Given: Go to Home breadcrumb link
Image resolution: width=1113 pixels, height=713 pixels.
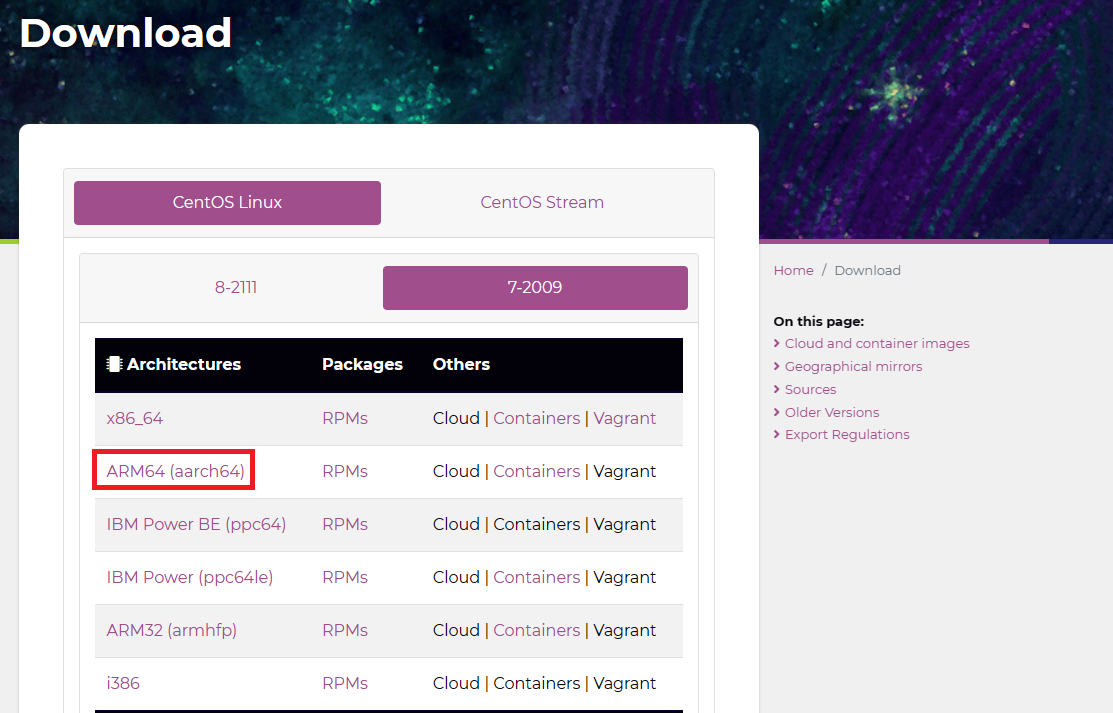Looking at the screenshot, I should pyautogui.click(x=794, y=271).
